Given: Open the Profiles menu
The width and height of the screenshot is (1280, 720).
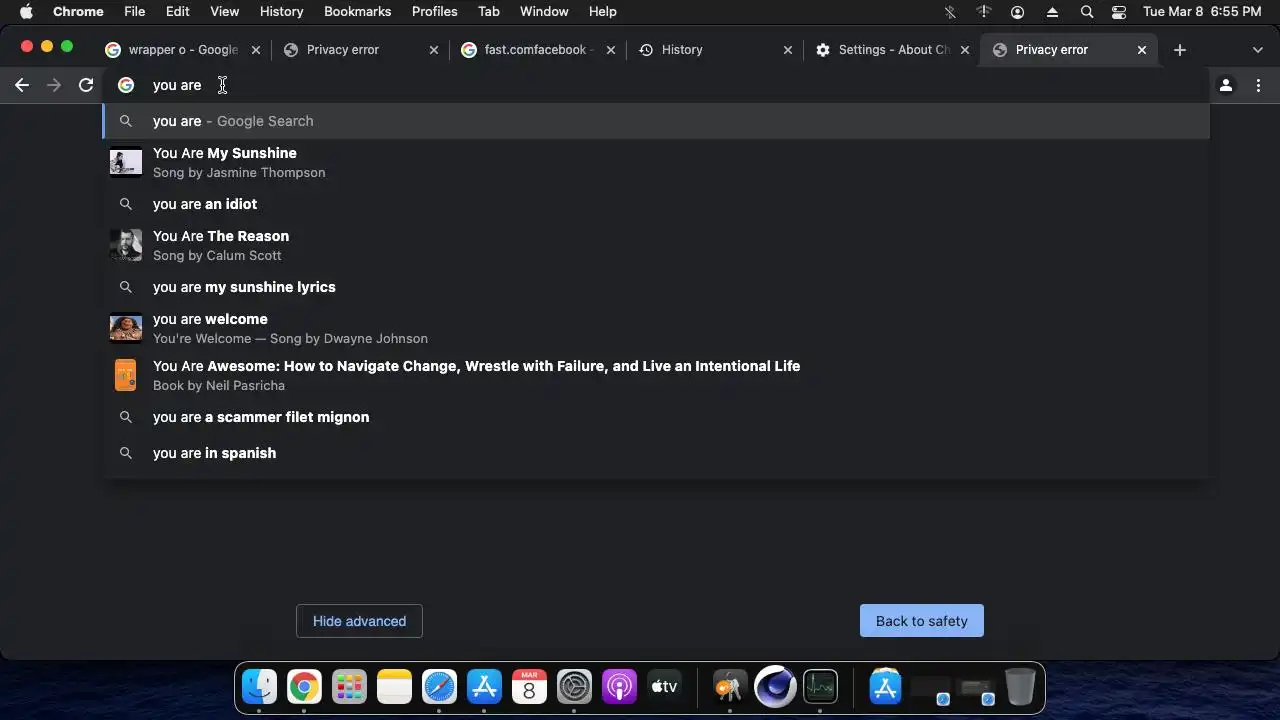Looking at the screenshot, I should click(434, 12).
